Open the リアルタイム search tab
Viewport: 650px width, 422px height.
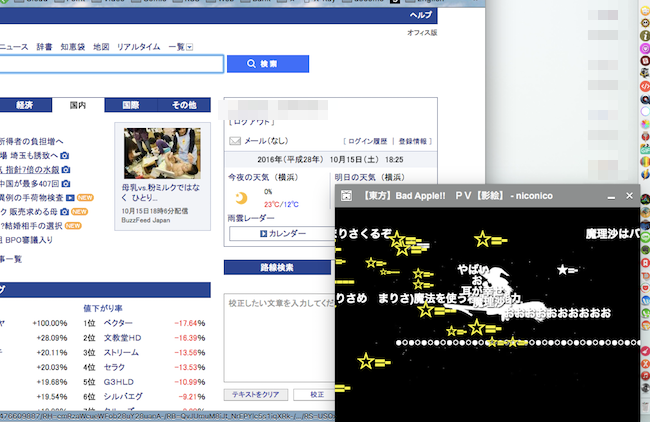pos(138,47)
